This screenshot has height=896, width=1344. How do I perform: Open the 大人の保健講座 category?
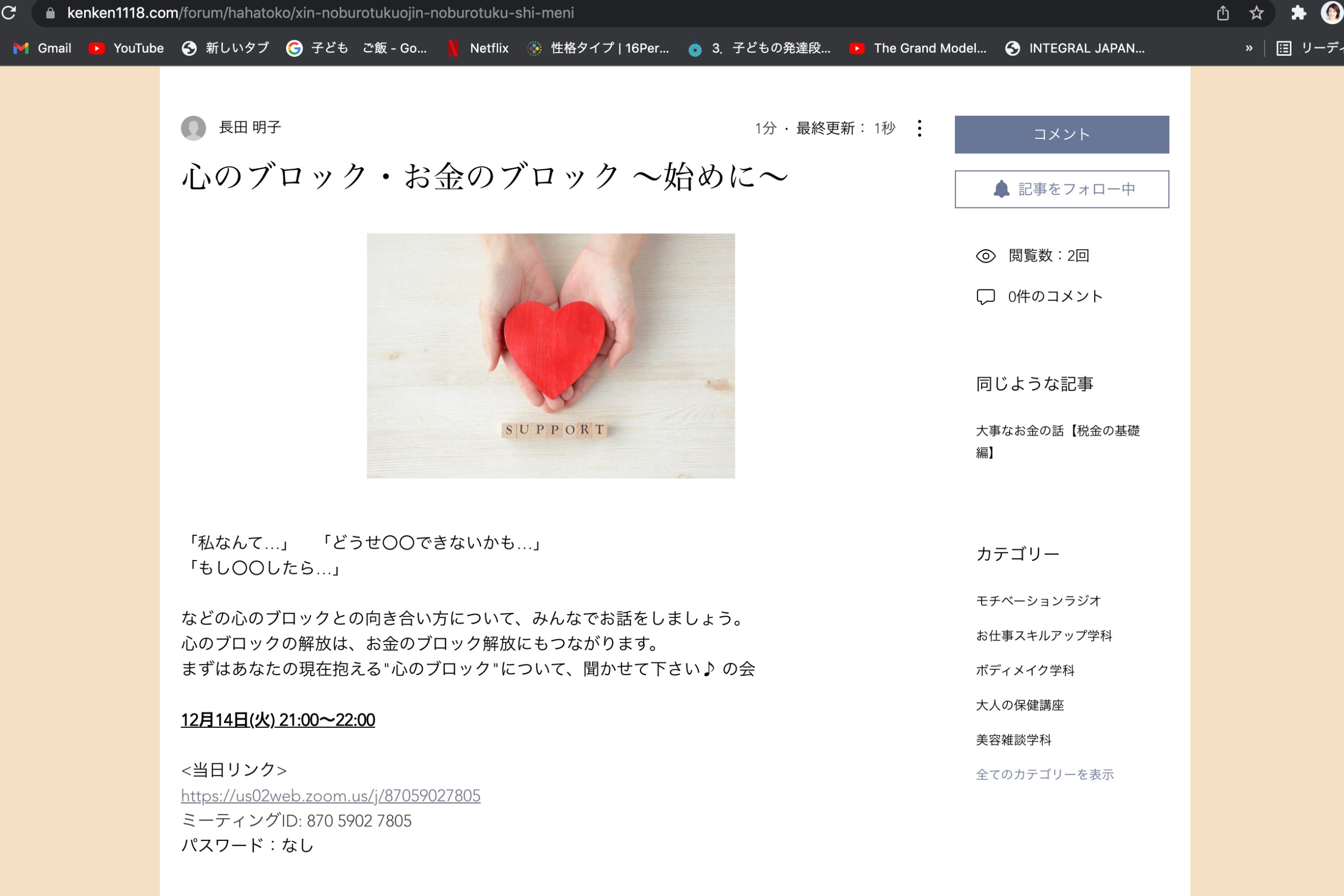[x=1020, y=705]
